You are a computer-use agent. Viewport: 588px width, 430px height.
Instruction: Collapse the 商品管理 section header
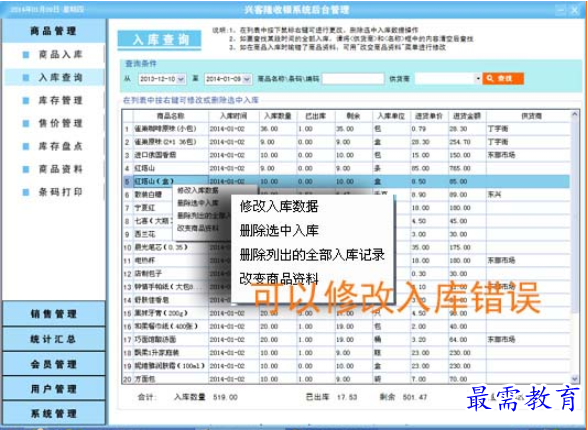tap(54, 31)
